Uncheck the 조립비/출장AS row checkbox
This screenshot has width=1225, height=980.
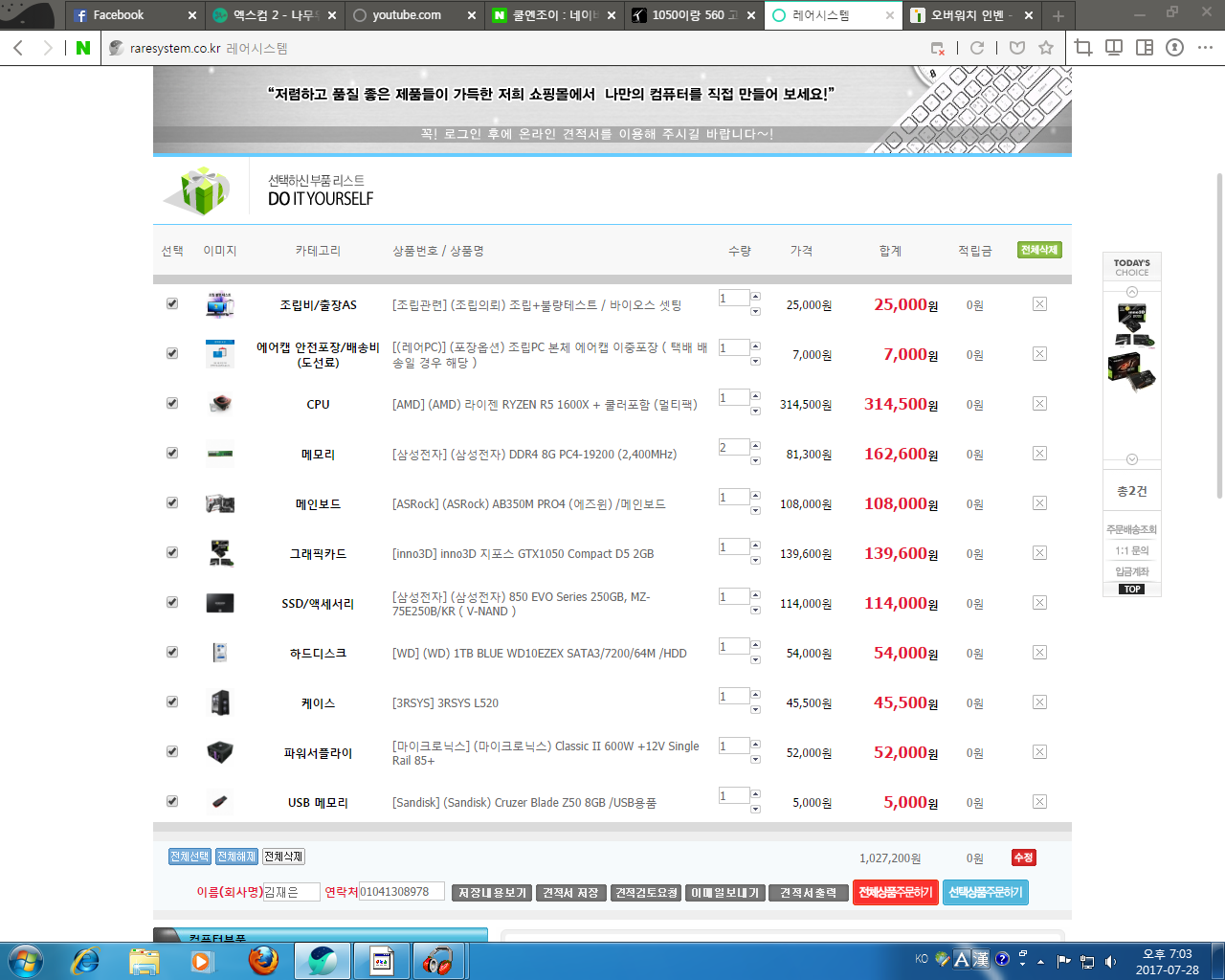pos(172,303)
